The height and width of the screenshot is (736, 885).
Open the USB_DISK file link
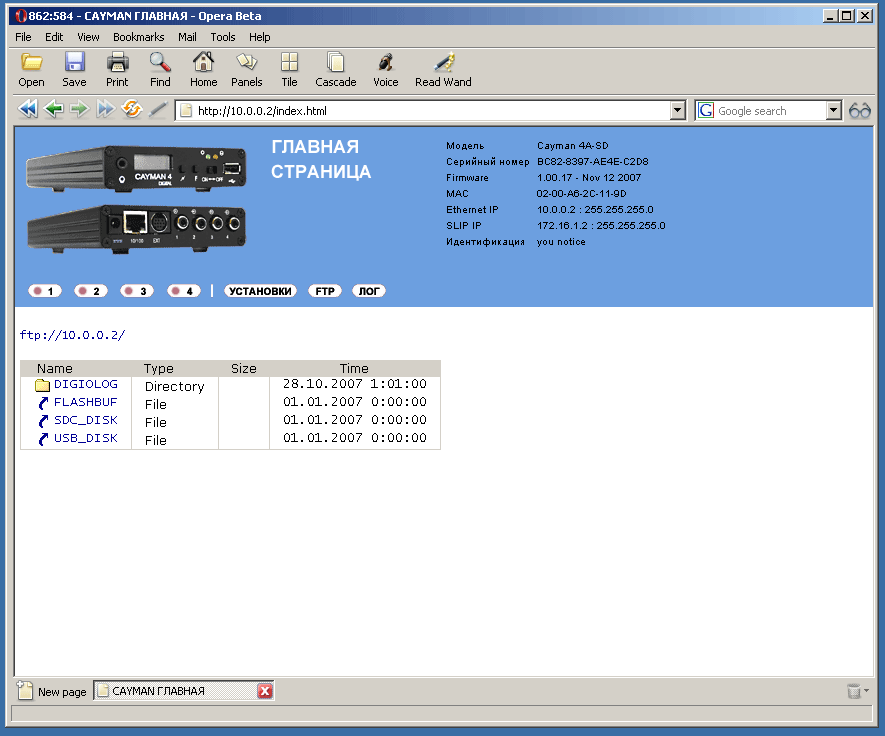86,439
